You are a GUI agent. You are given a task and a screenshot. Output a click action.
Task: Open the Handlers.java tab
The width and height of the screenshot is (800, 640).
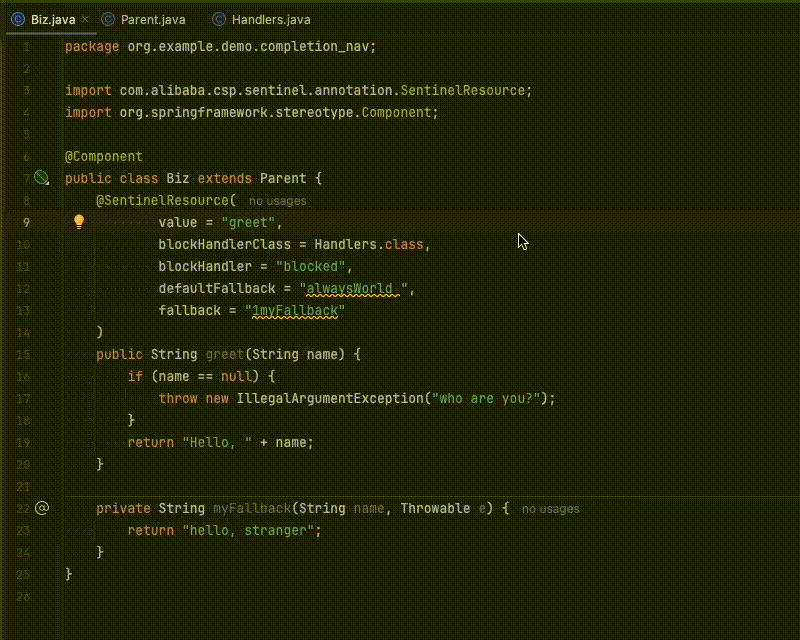tap(271, 20)
